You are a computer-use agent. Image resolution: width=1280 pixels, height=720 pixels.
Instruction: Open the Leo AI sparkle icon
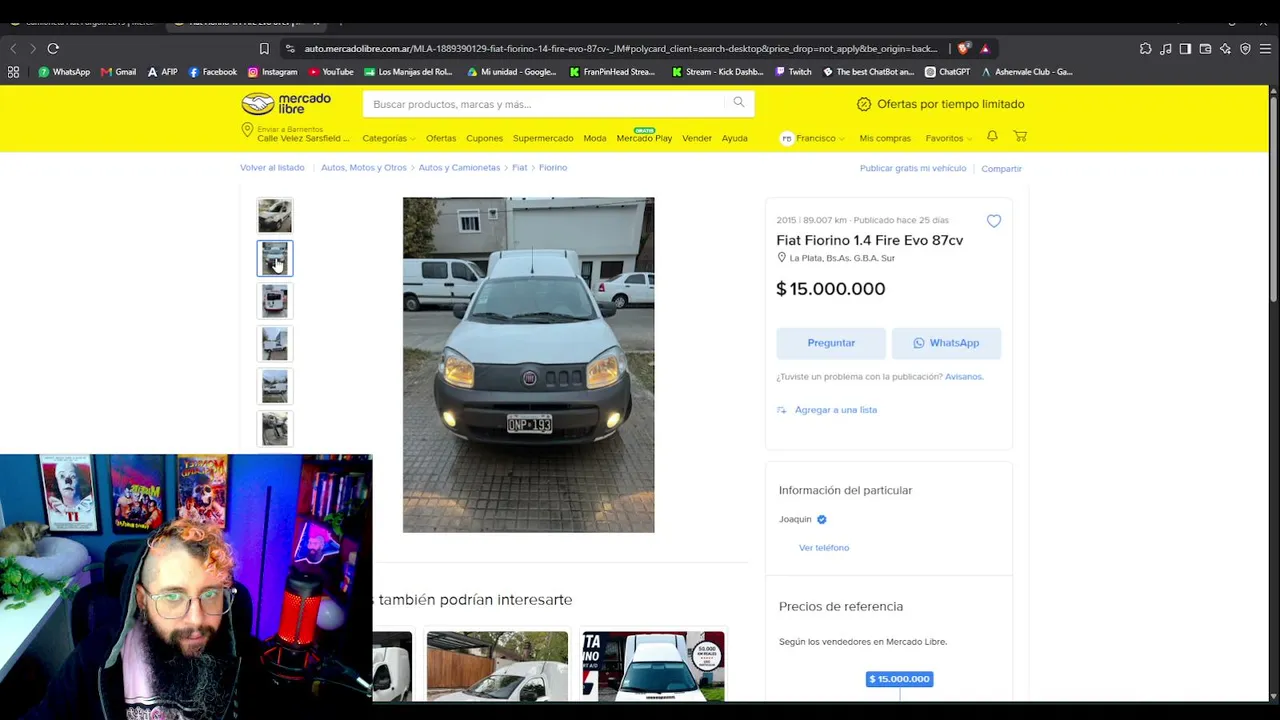click(1225, 48)
